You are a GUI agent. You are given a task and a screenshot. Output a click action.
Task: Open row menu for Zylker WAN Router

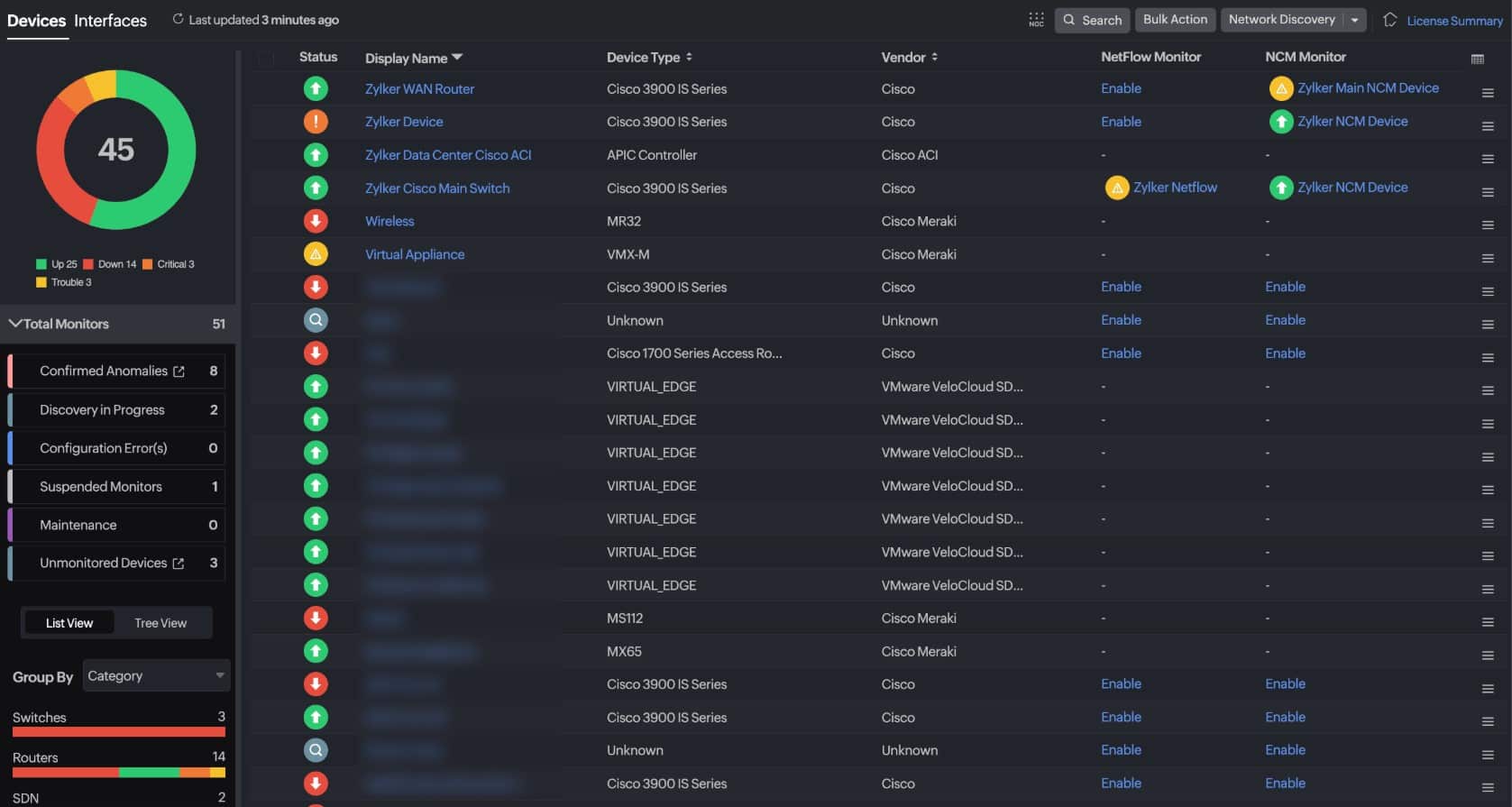1488,93
